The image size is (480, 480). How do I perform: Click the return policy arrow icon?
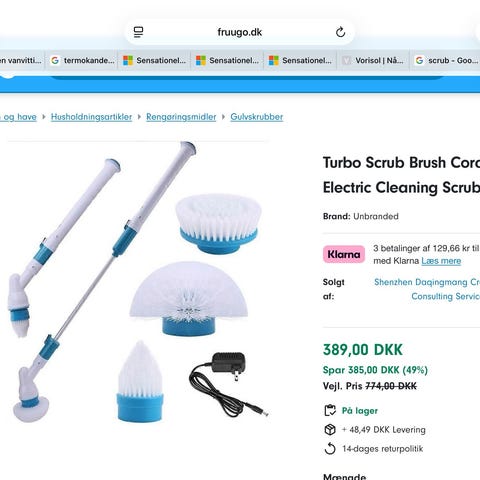(330, 449)
